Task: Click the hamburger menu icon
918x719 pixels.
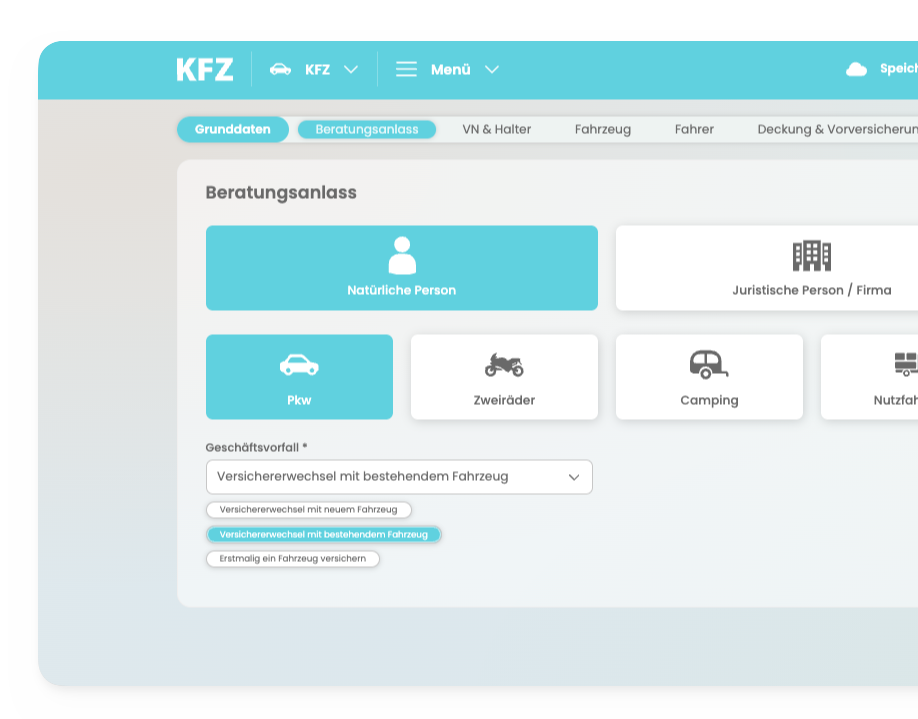Action: tap(406, 70)
